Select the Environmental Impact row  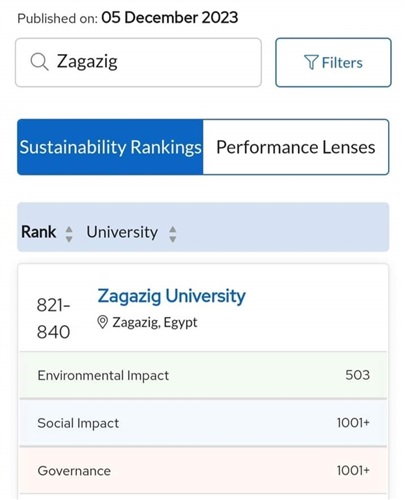(x=203, y=375)
